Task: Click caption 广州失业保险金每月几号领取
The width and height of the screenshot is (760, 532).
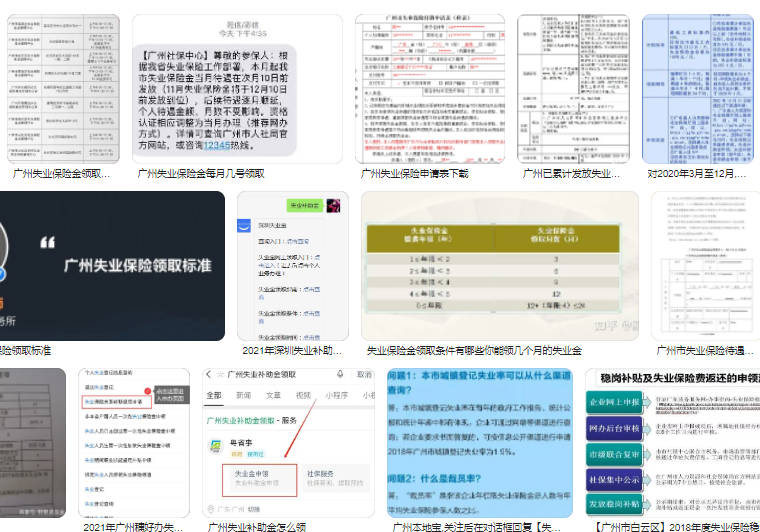Action: click(x=201, y=173)
